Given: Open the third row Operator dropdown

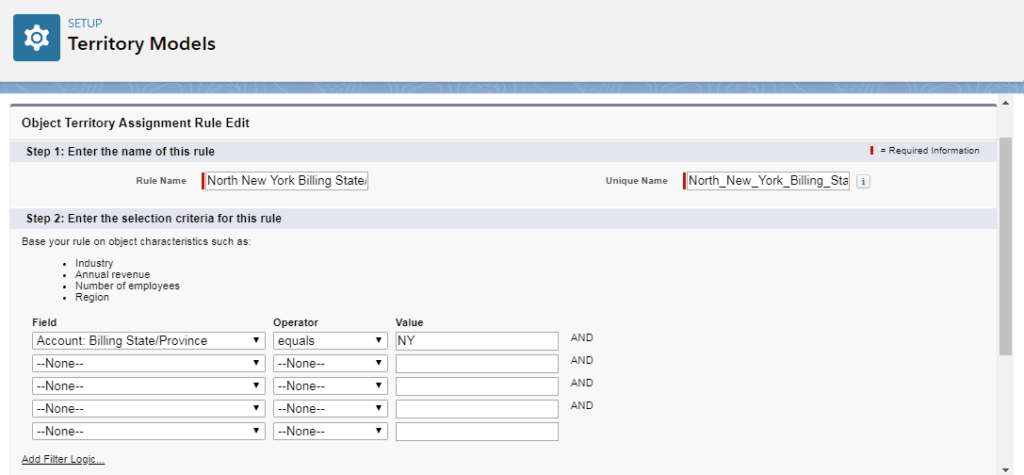Looking at the screenshot, I should pos(330,386).
